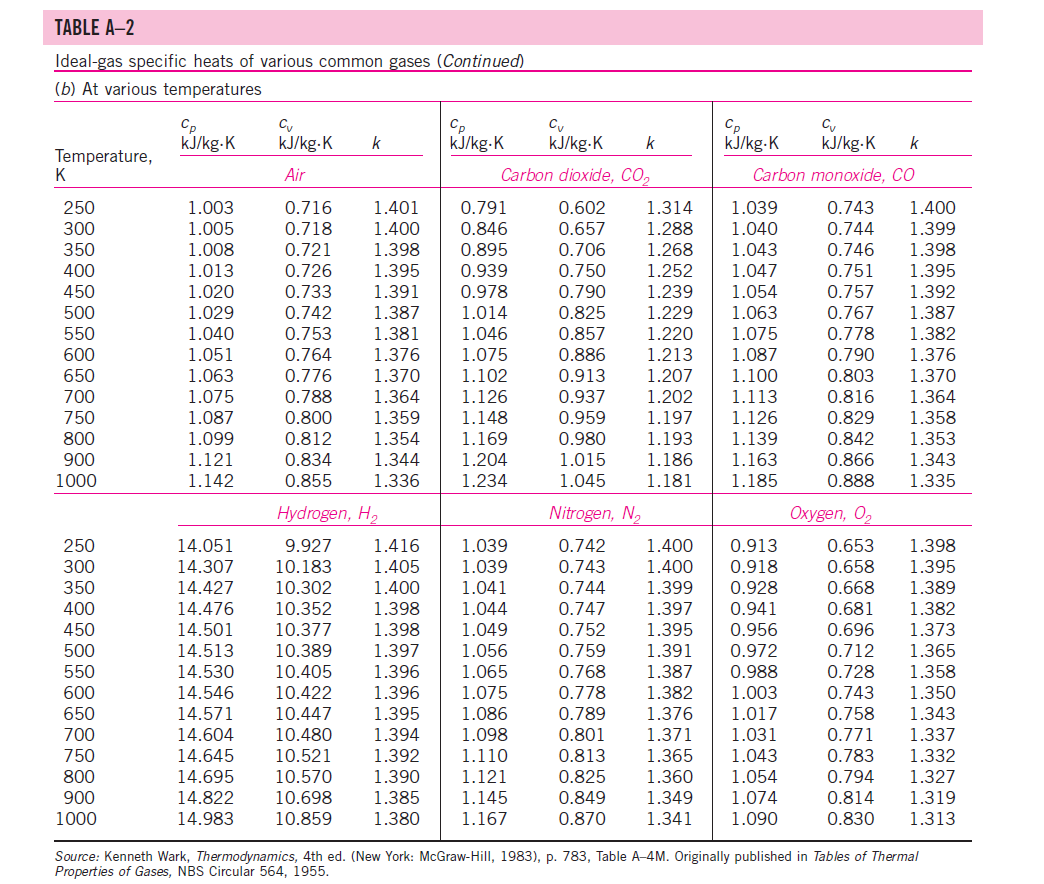Select Nitrogen cp value 1.167
This screenshot has height=884, width=1044.
[484, 819]
